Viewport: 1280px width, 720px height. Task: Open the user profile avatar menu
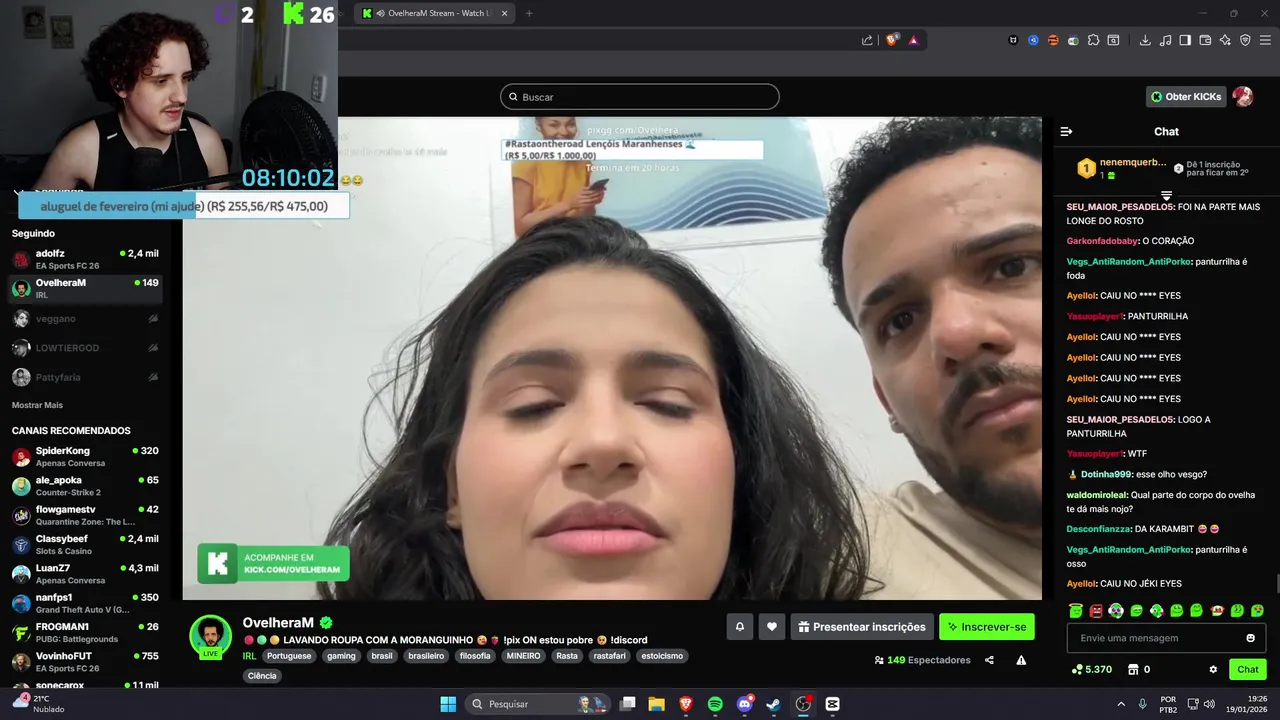[1242, 96]
